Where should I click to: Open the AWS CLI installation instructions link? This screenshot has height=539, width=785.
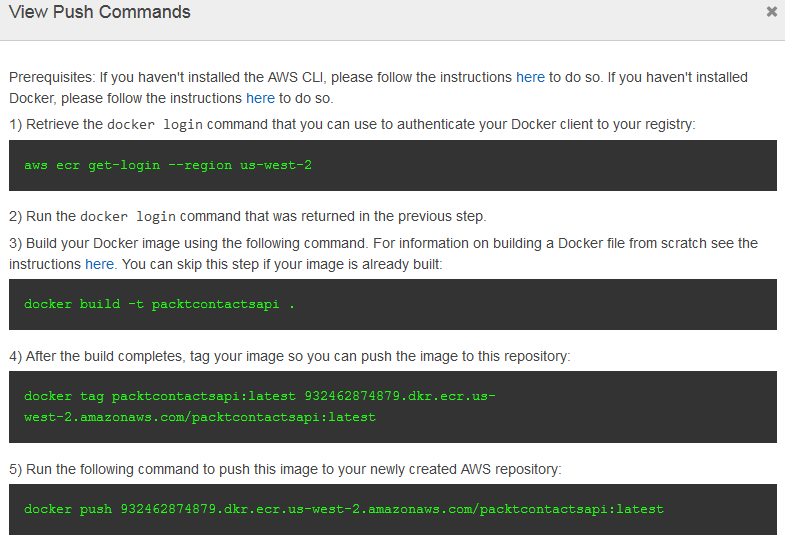pyautogui.click(x=530, y=77)
